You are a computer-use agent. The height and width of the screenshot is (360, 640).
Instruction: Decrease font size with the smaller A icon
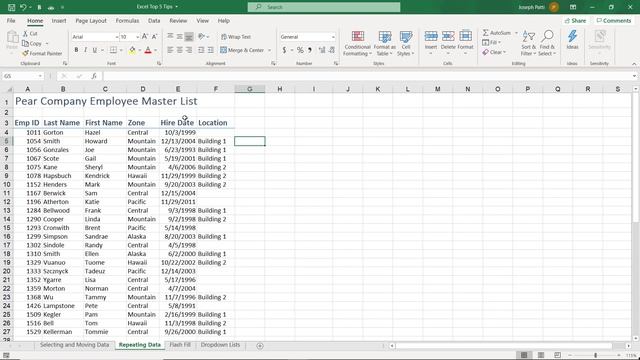tap(154, 37)
